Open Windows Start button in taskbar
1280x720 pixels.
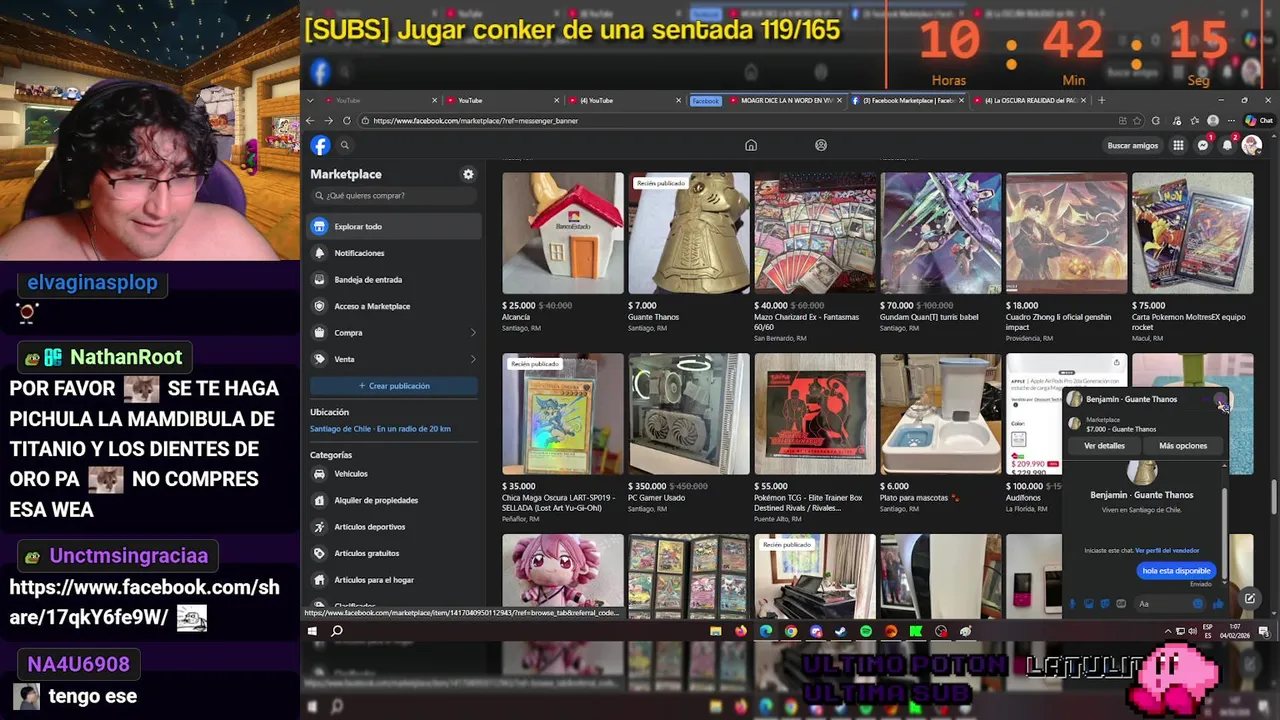(312, 631)
